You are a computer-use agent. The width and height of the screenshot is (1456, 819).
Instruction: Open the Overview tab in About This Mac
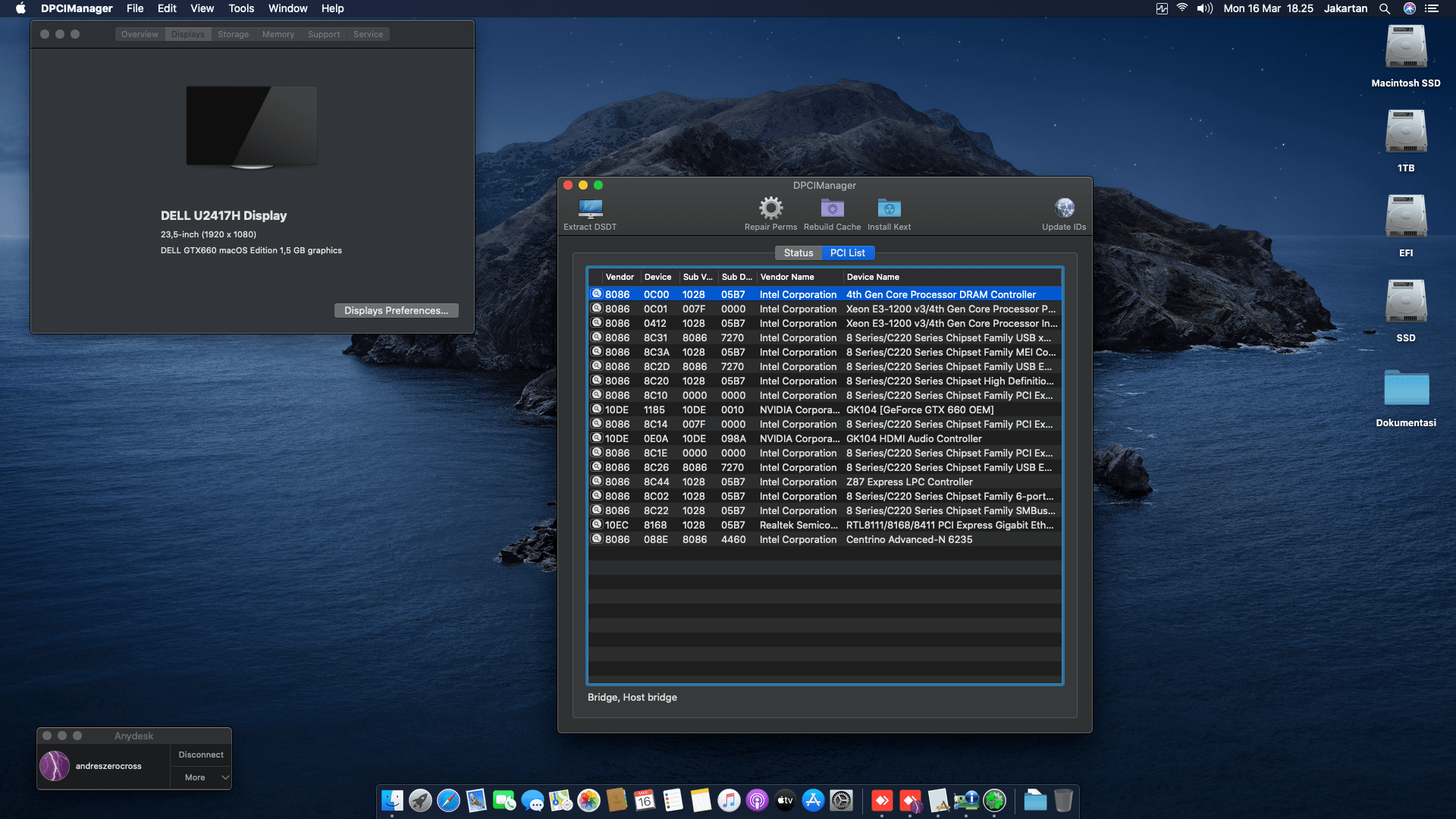pos(140,34)
